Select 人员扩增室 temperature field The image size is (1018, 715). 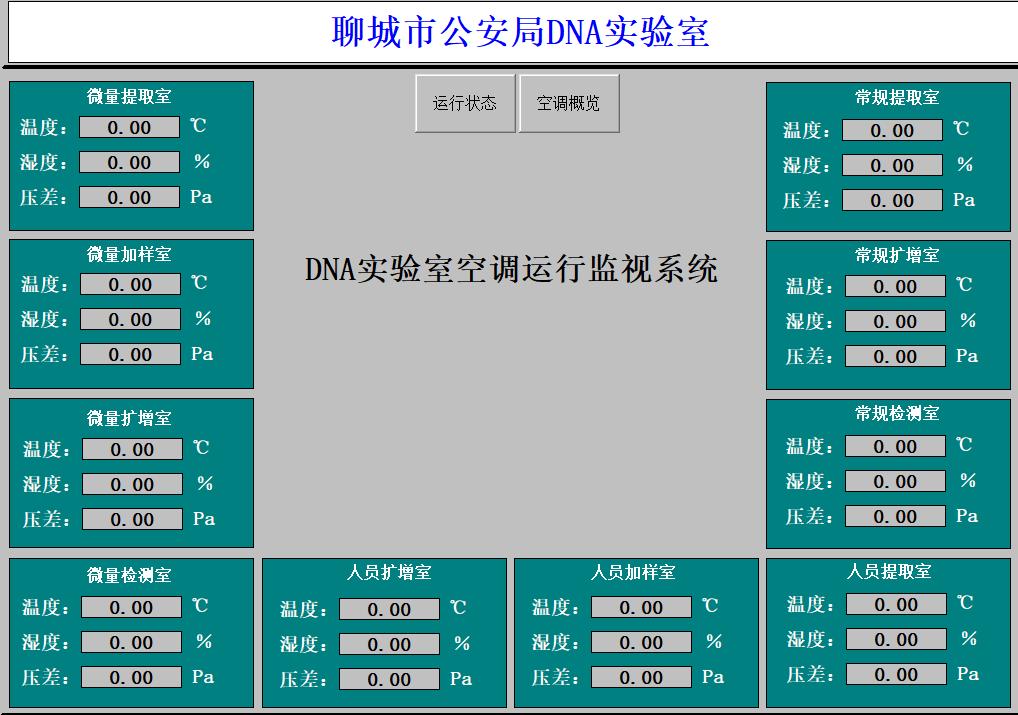coord(389,609)
